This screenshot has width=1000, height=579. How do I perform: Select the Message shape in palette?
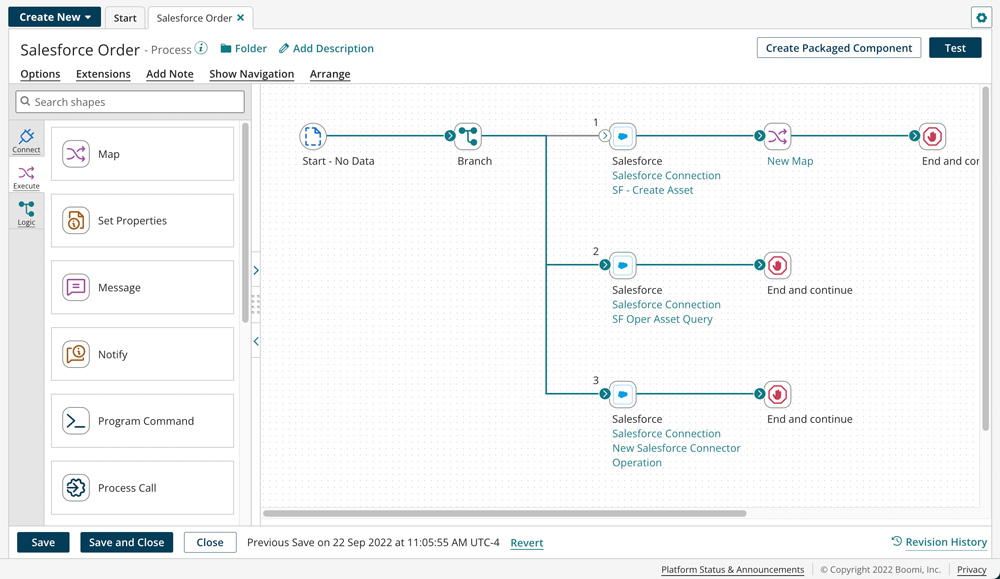(x=142, y=288)
